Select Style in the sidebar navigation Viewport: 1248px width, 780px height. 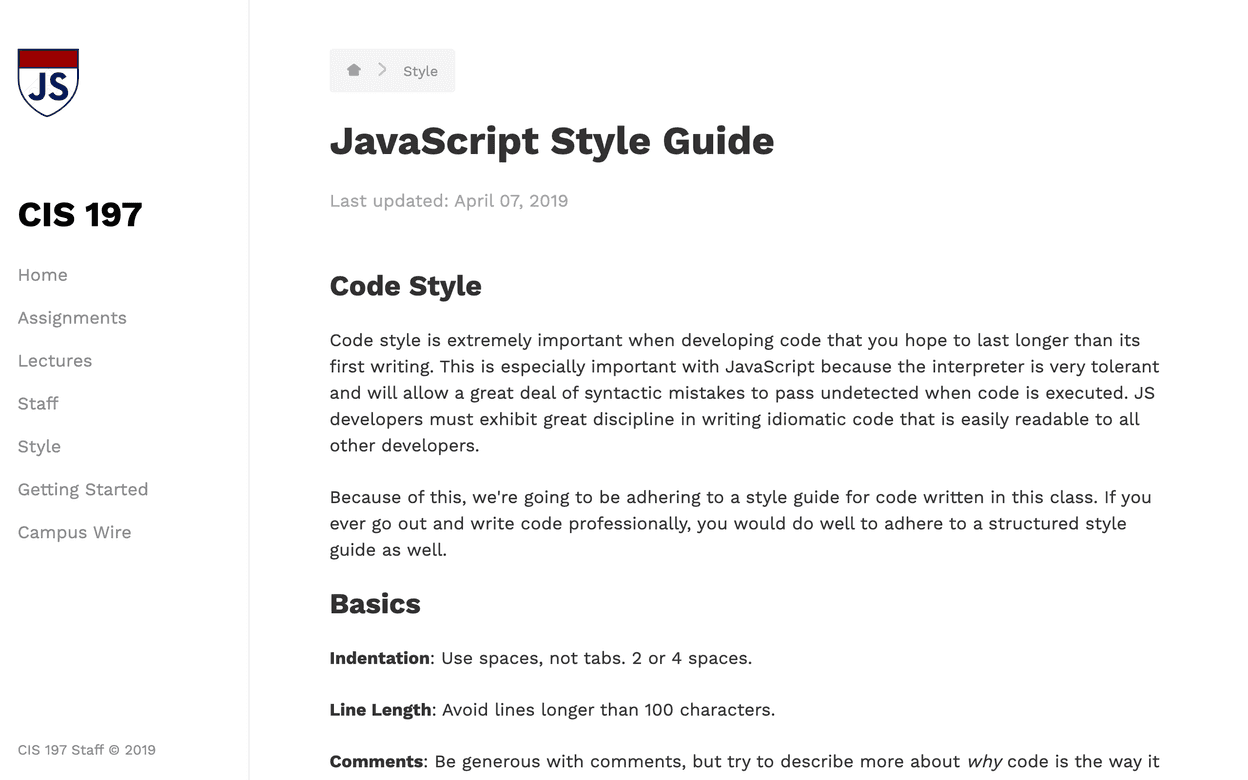(39, 447)
